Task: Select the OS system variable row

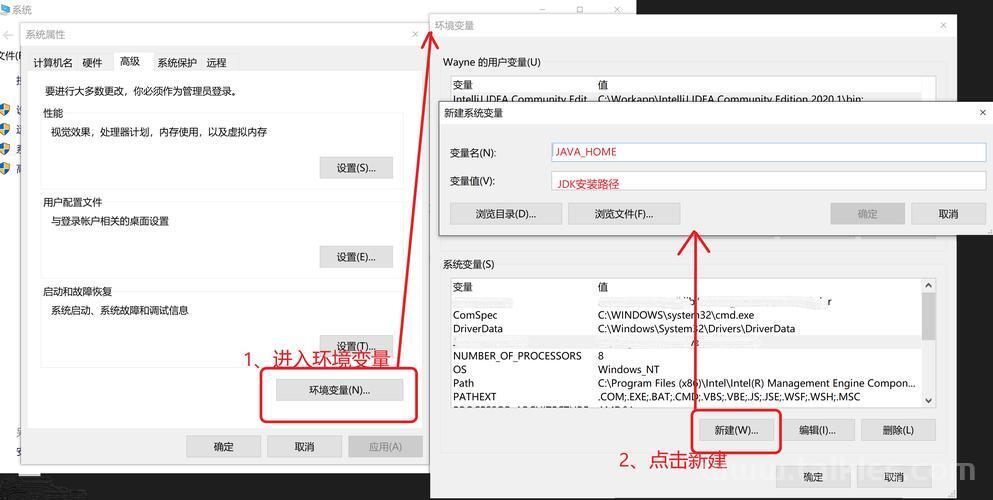Action: click(x=686, y=370)
